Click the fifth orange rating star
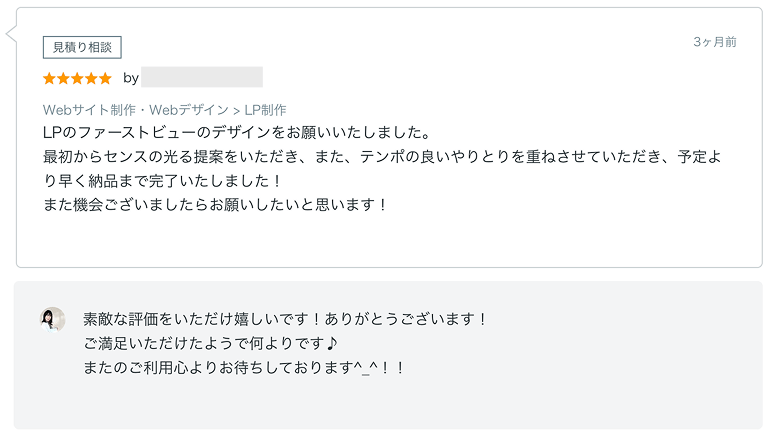Screen dimensions: 769x437 tap(105, 78)
